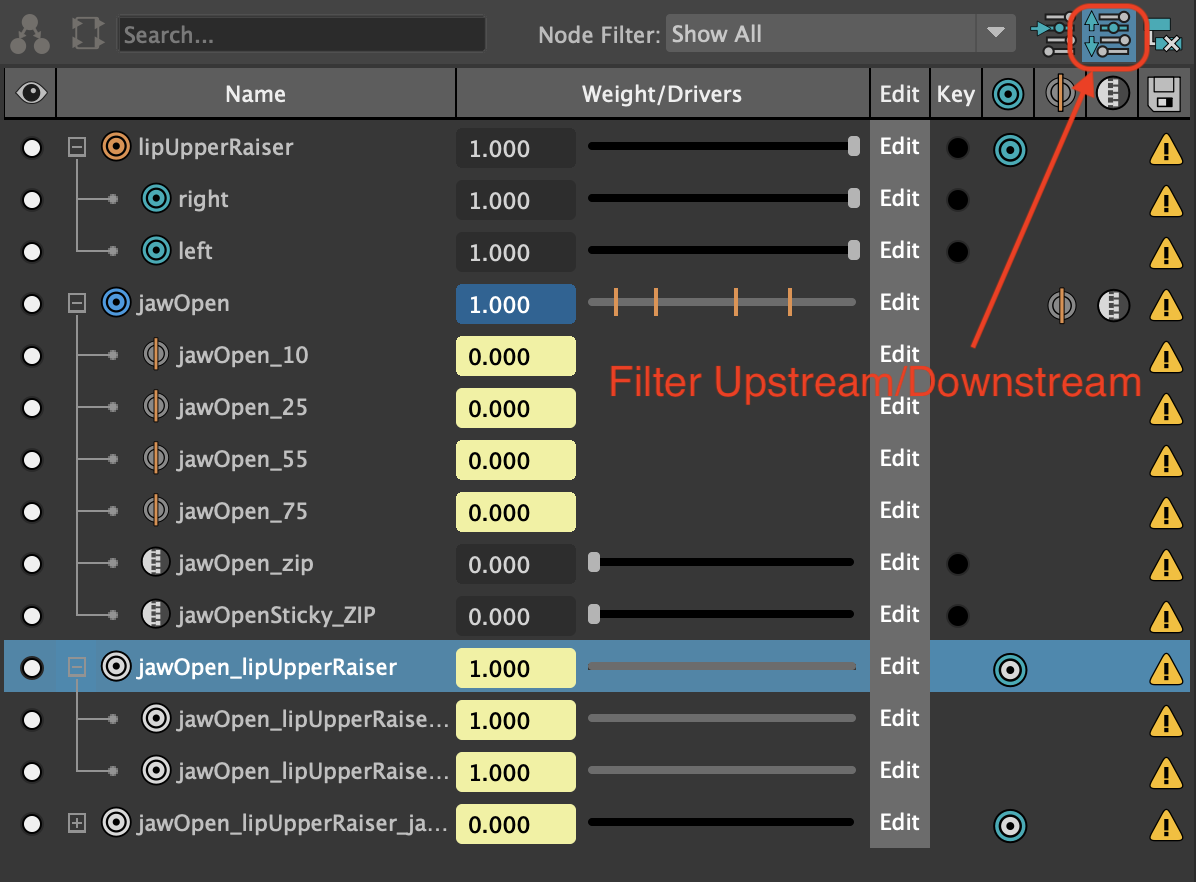Click Edit button for lipUpperRaiser

coord(899,146)
